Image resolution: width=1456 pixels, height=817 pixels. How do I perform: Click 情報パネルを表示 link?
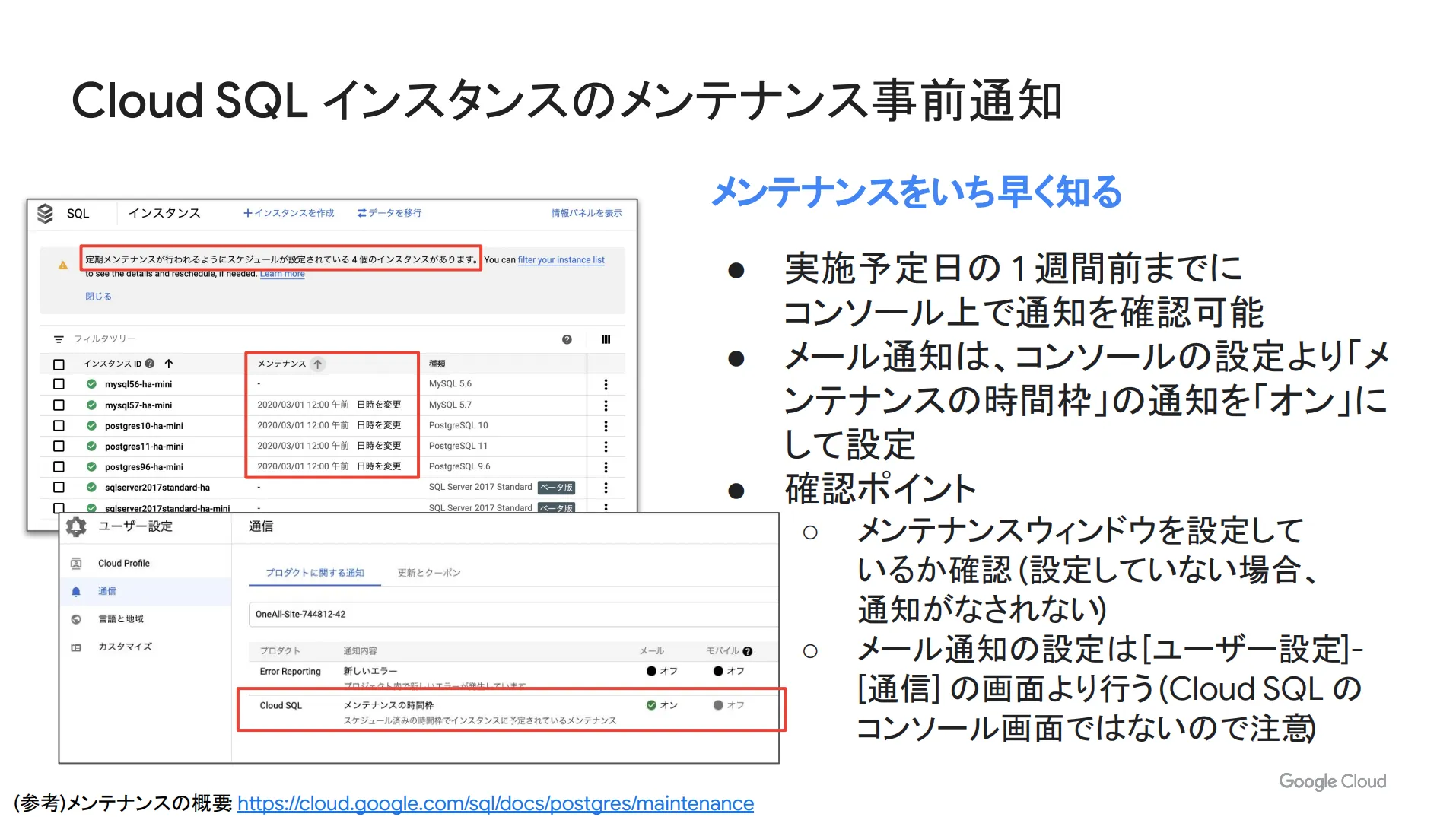click(587, 213)
